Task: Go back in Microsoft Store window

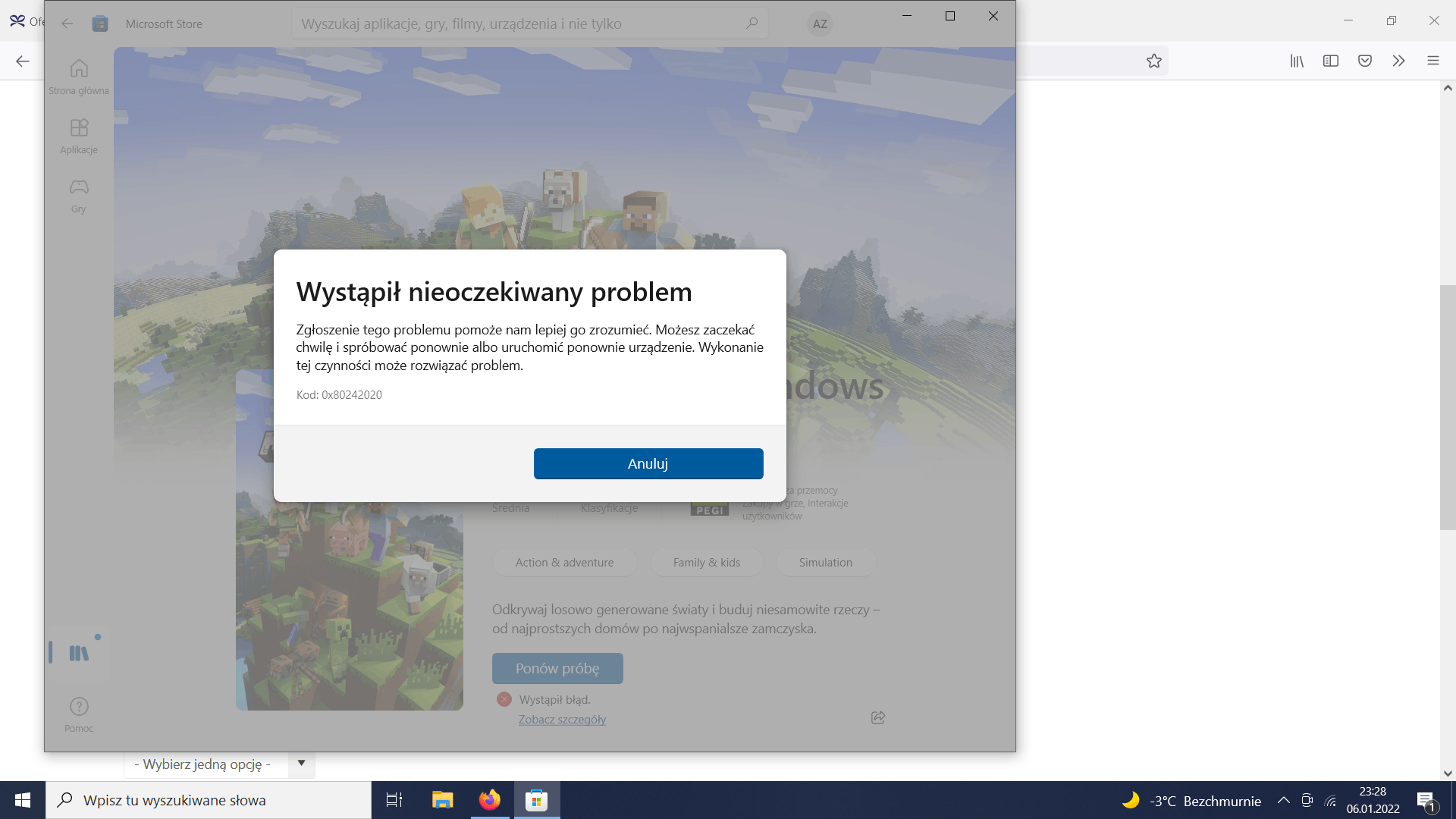Action: (x=67, y=24)
